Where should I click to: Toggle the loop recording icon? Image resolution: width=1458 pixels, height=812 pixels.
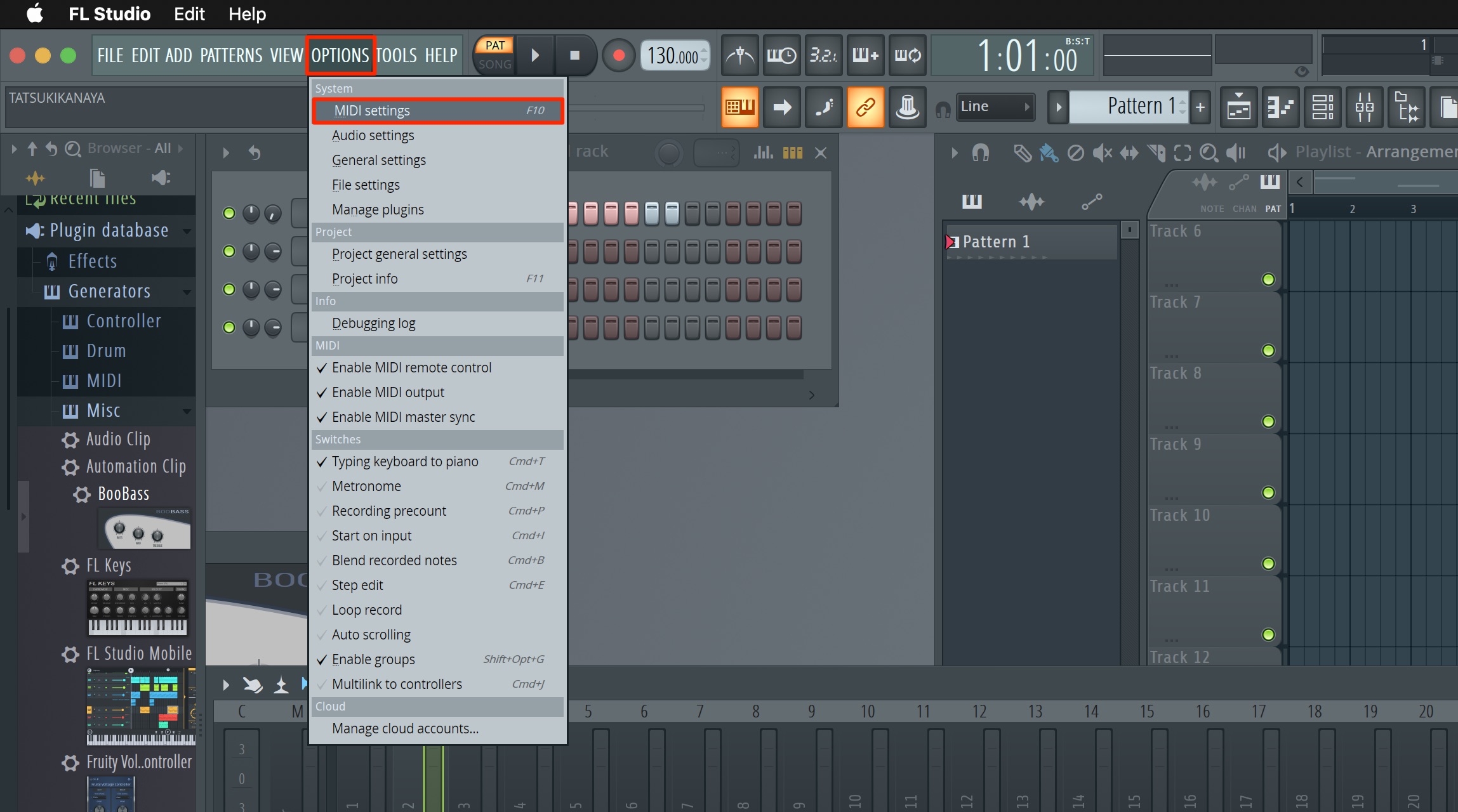click(907, 56)
